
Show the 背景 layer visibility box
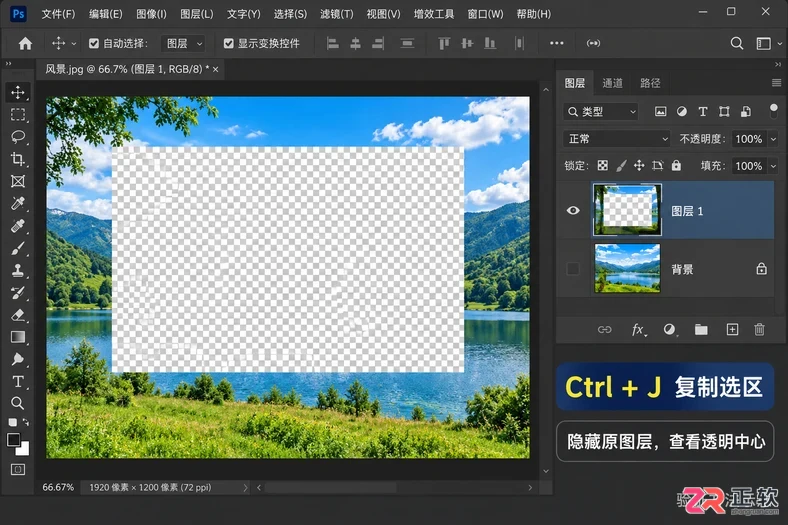[x=573, y=269]
